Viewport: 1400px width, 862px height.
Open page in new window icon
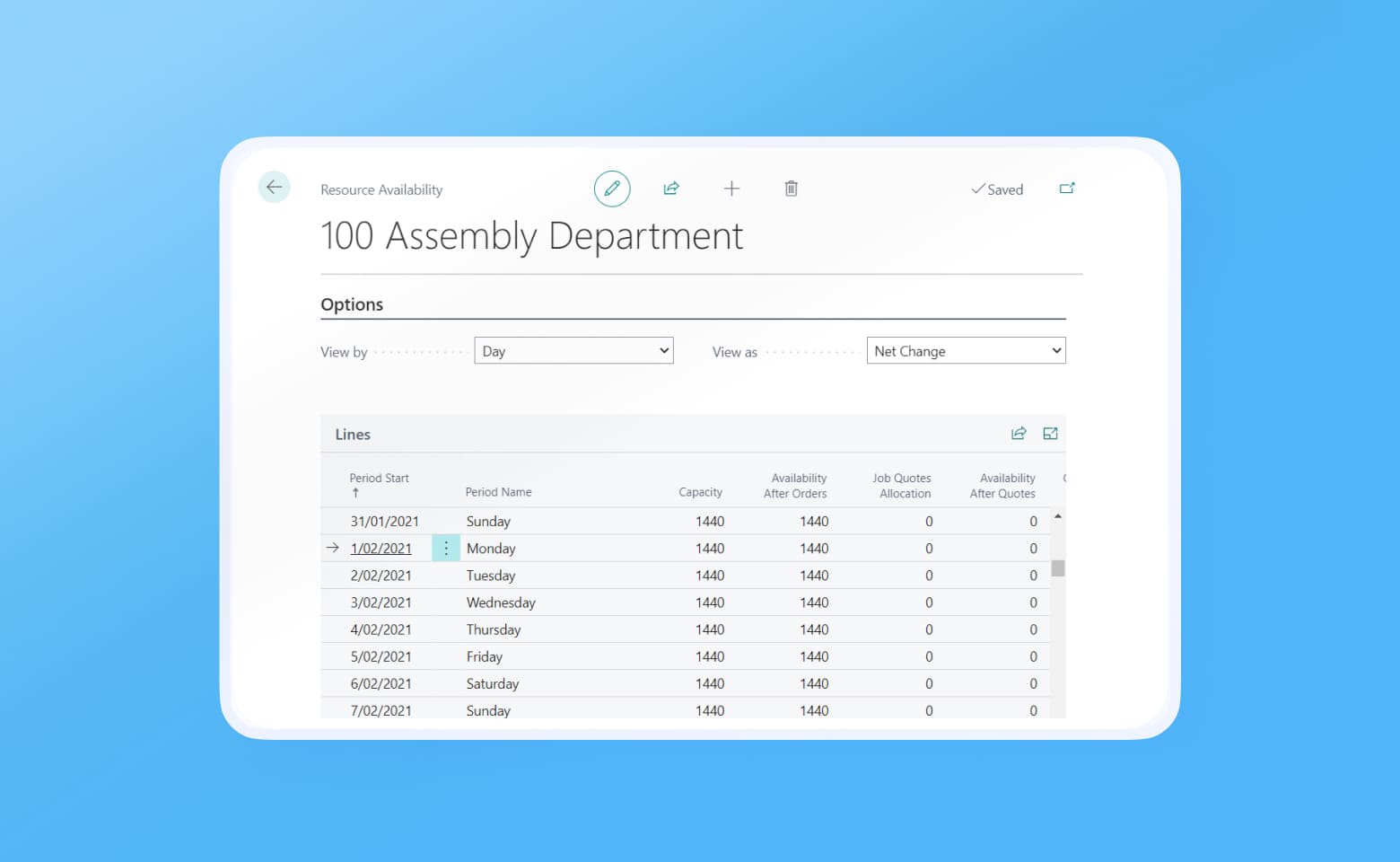point(1067,189)
